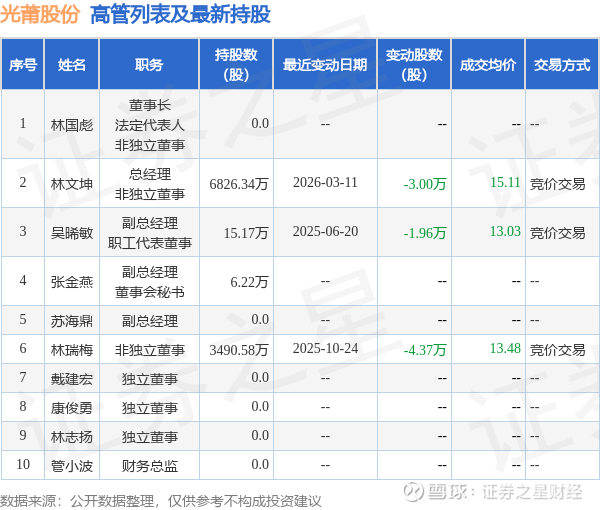This screenshot has width=600, height=510.
Task: Click the 交易方式 column header
Action: tap(562, 65)
